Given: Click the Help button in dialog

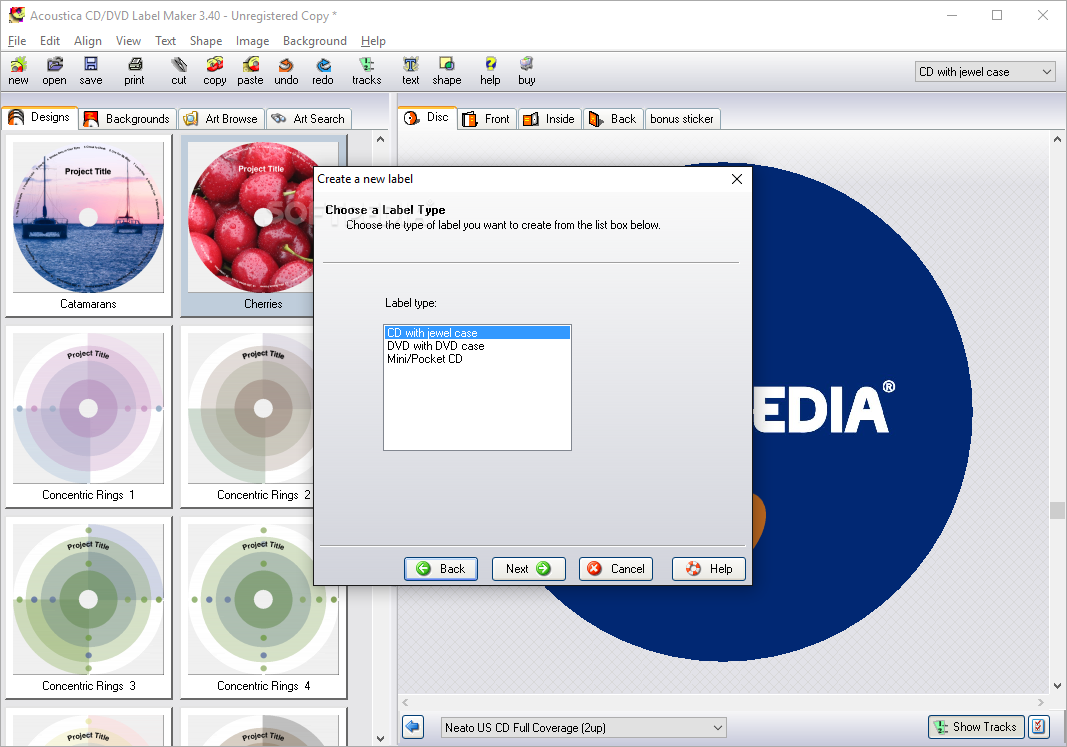Looking at the screenshot, I should point(708,569).
